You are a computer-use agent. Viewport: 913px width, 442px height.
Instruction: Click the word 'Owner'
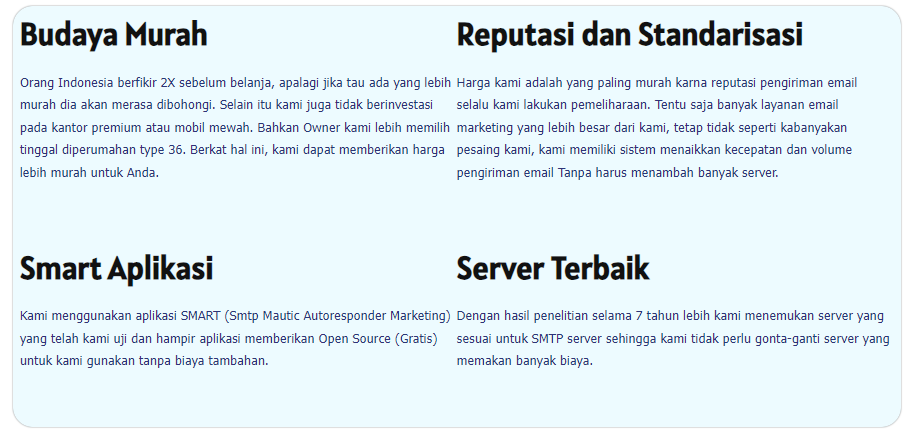pos(309,127)
